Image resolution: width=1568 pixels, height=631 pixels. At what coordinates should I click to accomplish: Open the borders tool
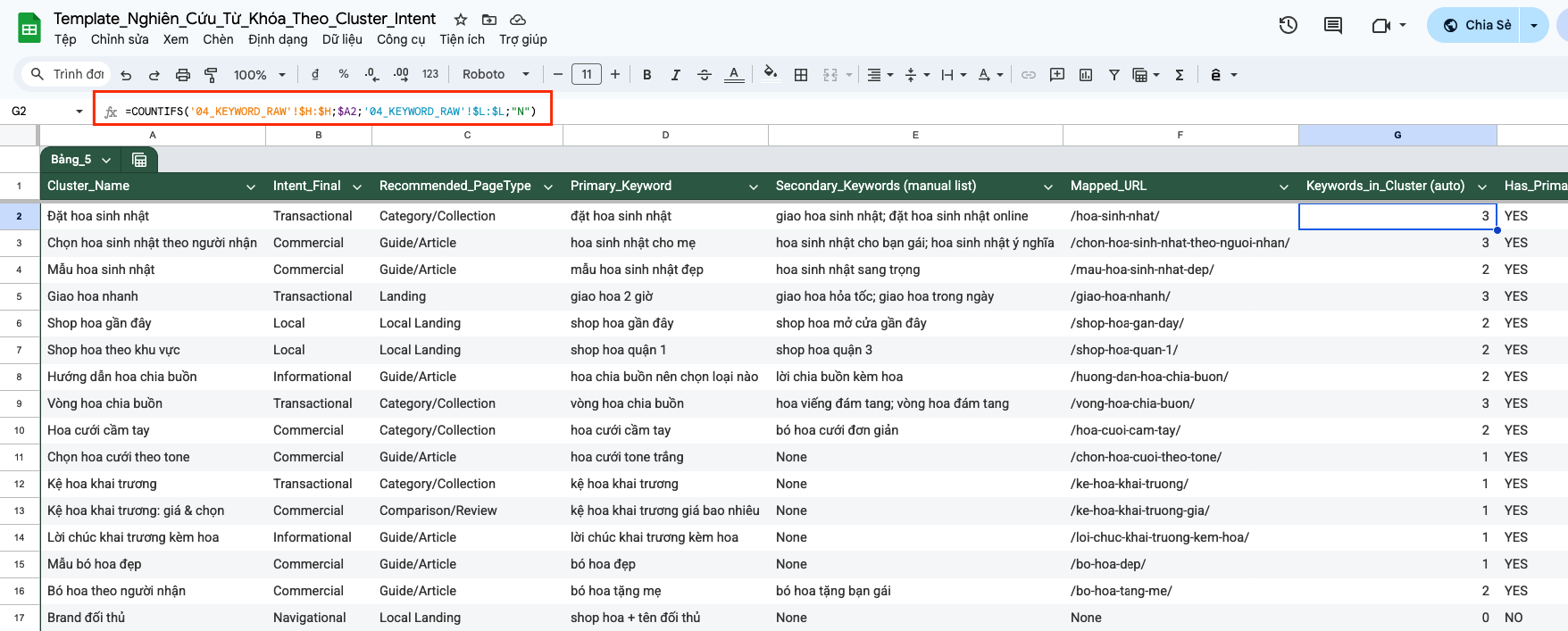[801, 75]
